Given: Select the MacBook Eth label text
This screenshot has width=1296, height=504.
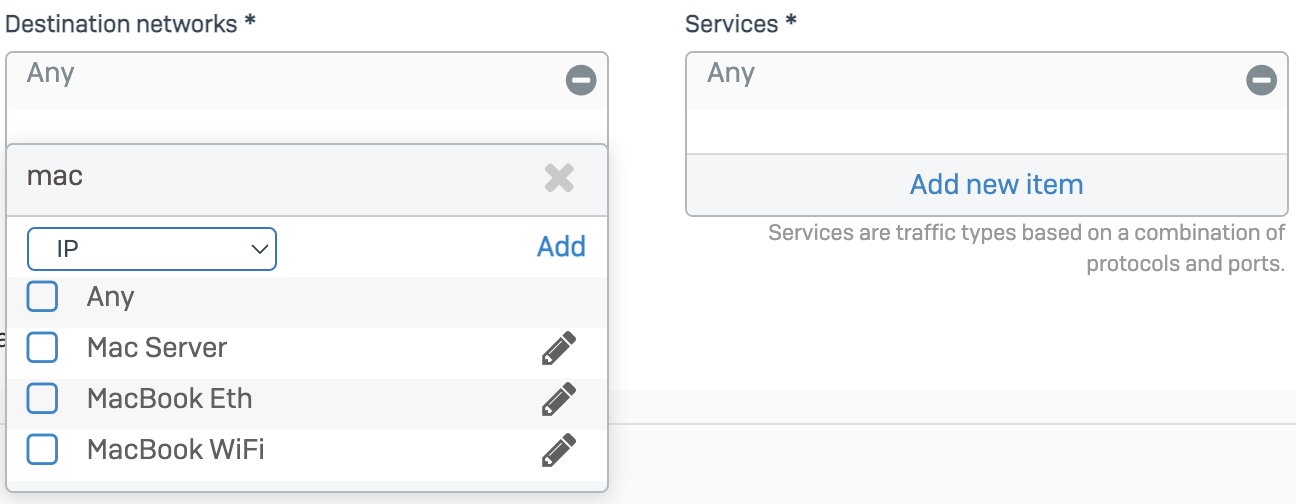Looking at the screenshot, I should [170, 399].
